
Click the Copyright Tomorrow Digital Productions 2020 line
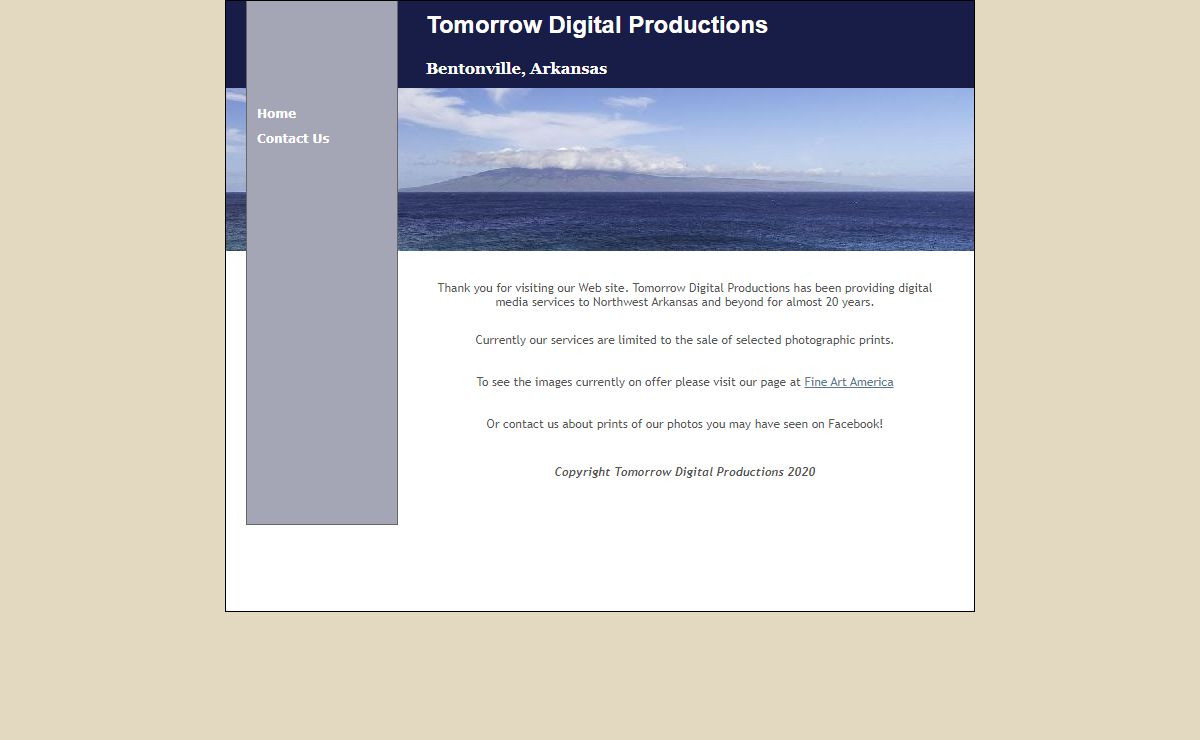685,472
